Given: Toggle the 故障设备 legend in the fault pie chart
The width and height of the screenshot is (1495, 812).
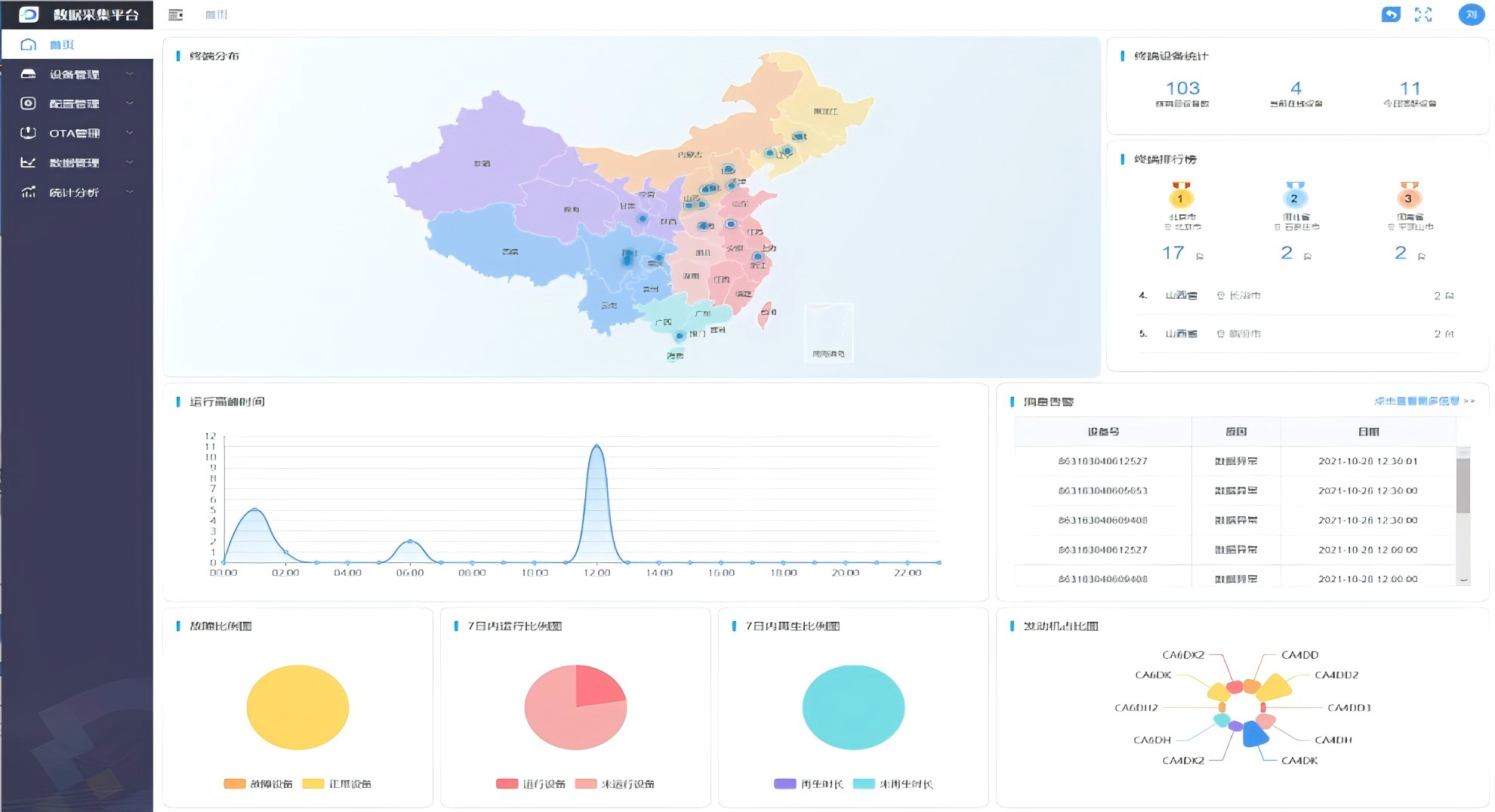Looking at the screenshot, I should (x=257, y=784).
